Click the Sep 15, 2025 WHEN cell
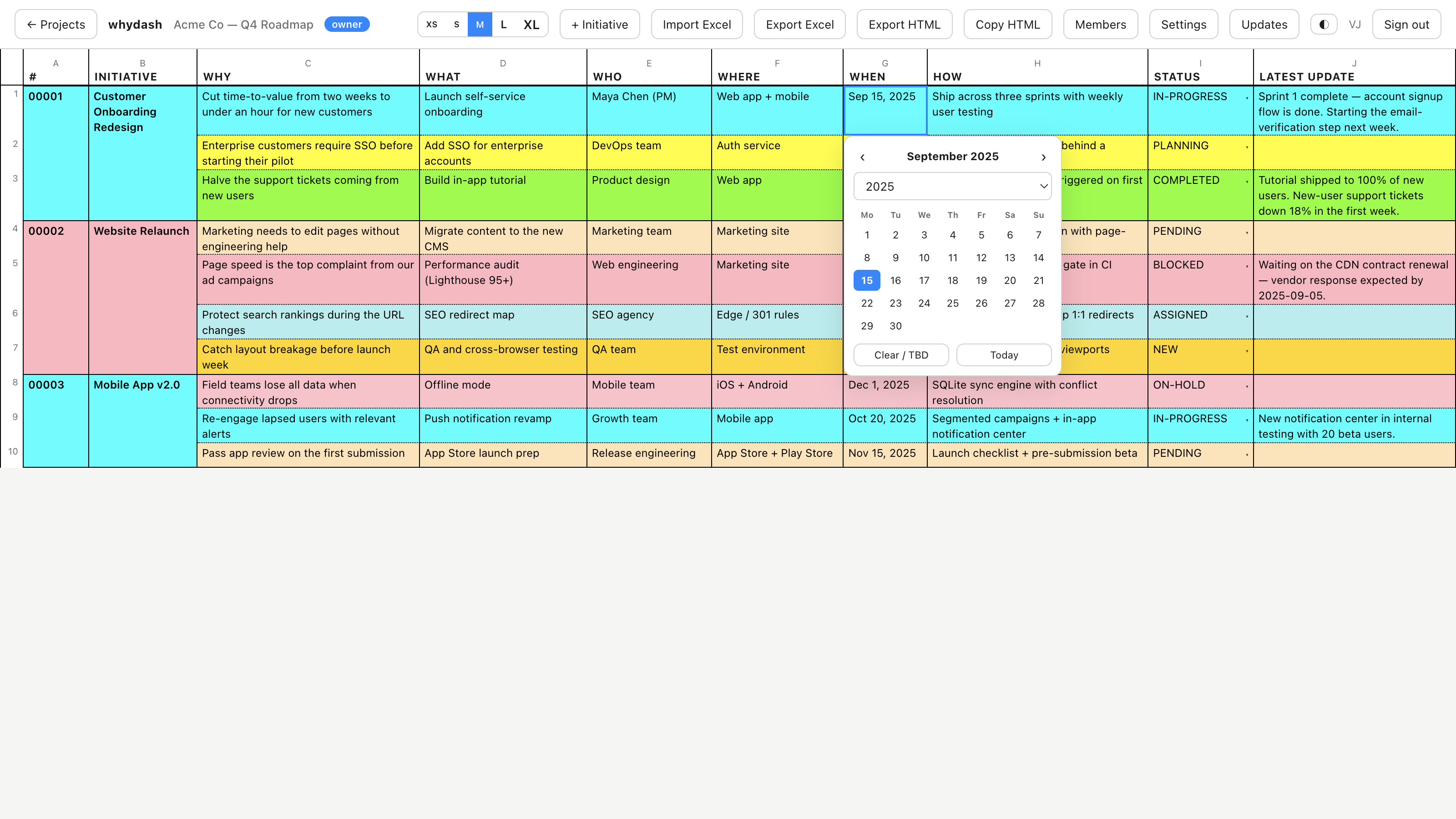The width and height of the screenshot is (1456, 819). pyautogui.click(x=885, y=110)
